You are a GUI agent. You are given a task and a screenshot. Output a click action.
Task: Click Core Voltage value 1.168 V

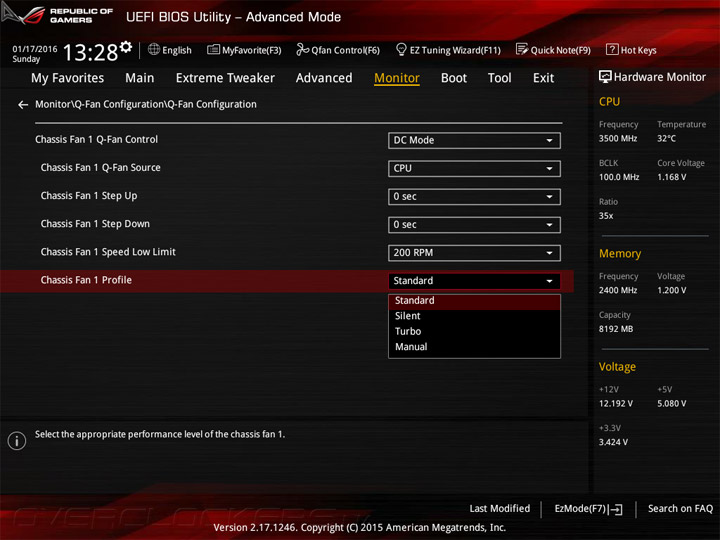671,177
